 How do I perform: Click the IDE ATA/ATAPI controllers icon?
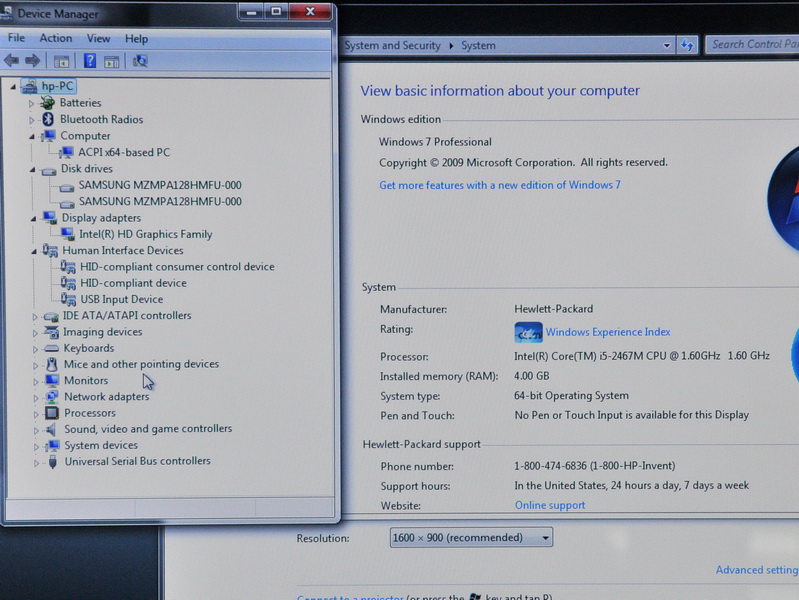pos(51,317)
